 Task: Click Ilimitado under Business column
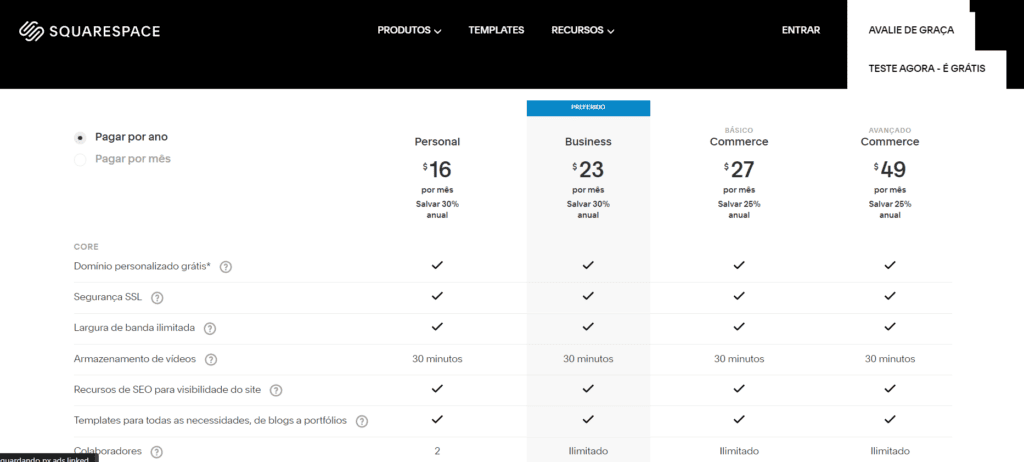pyautogui.click(x=588, y=451)
